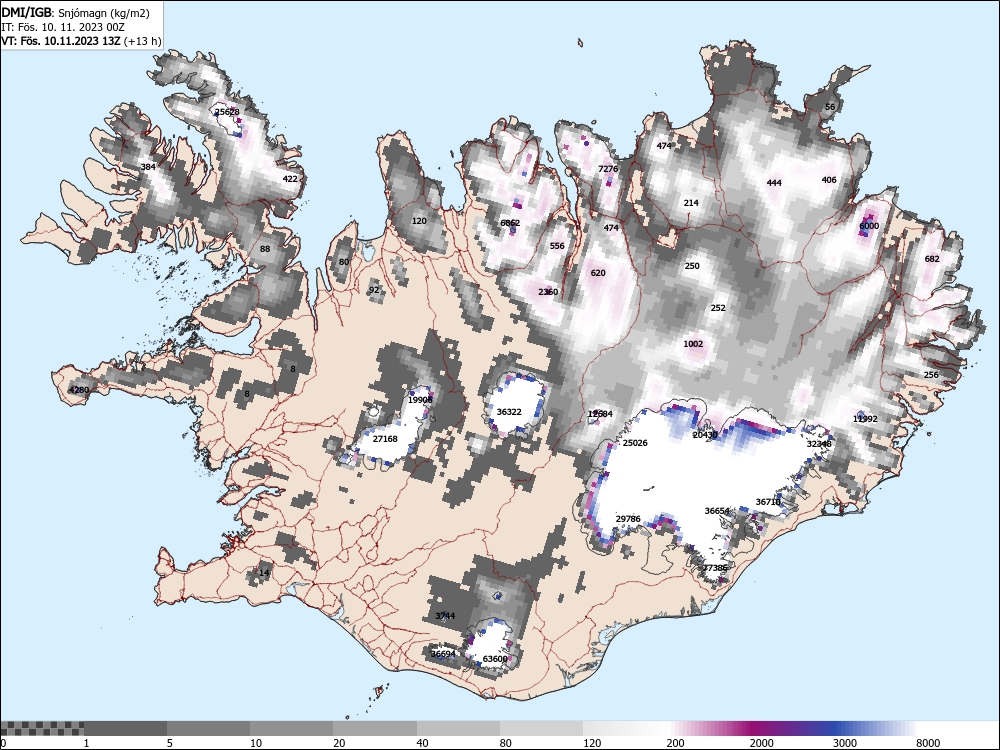Select the snow value 92

(x=374, y=290)
